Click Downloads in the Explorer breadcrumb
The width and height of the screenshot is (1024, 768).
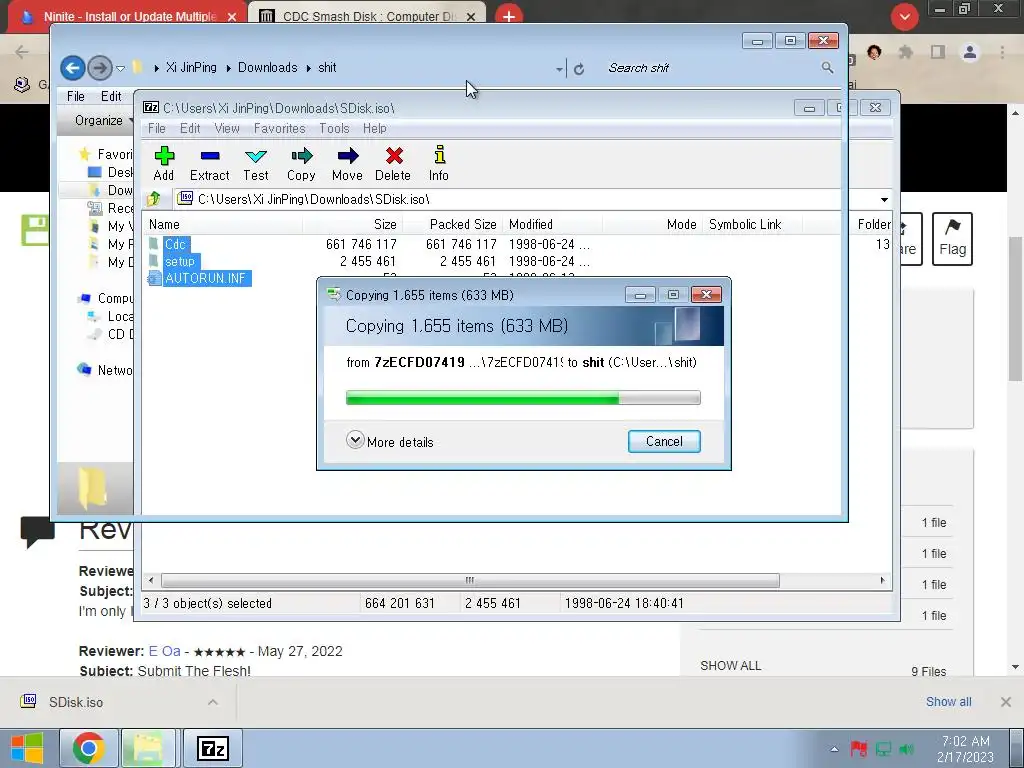coord(267,67)
